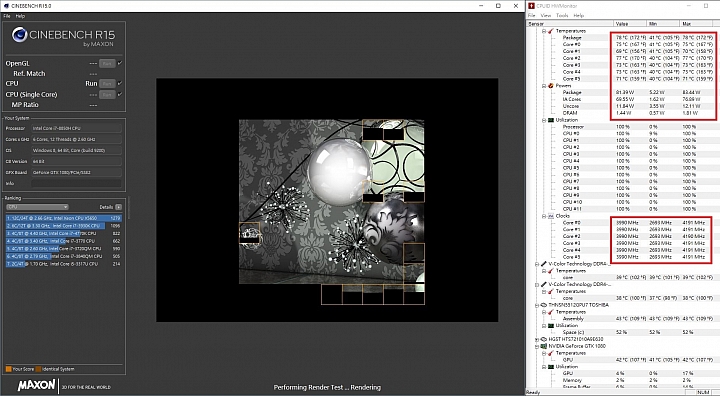
Task: Click the Toshiba drive icon in sensor tree
Action: [x=544, y=305]
